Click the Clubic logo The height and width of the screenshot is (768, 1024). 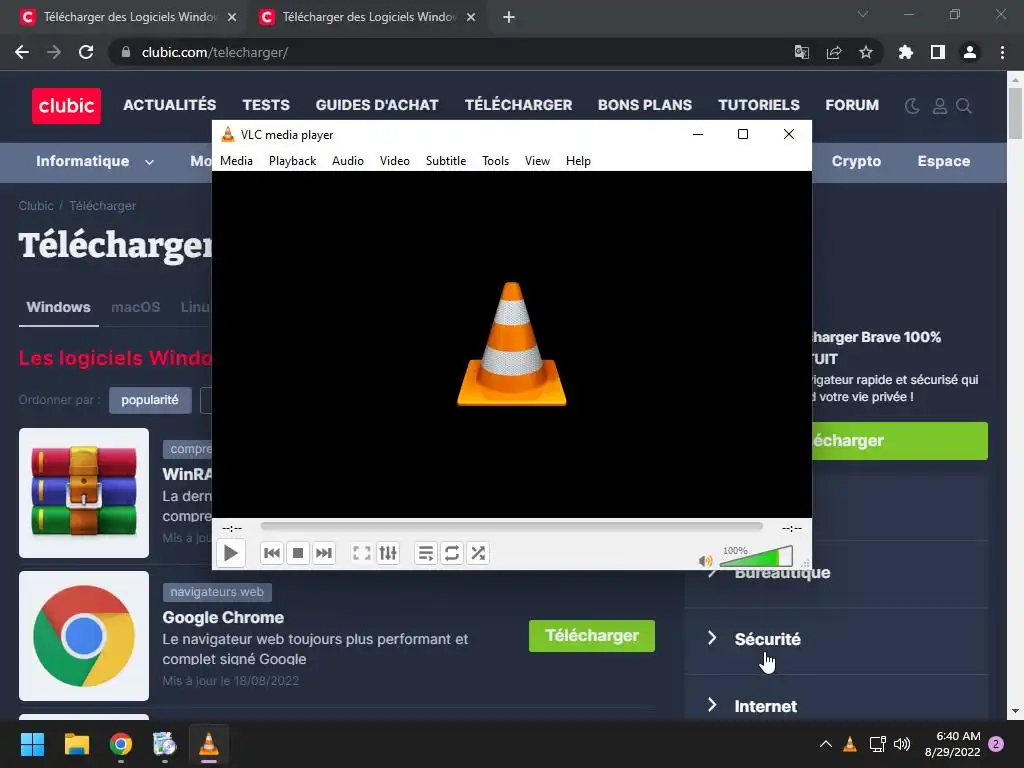[67, 106]
